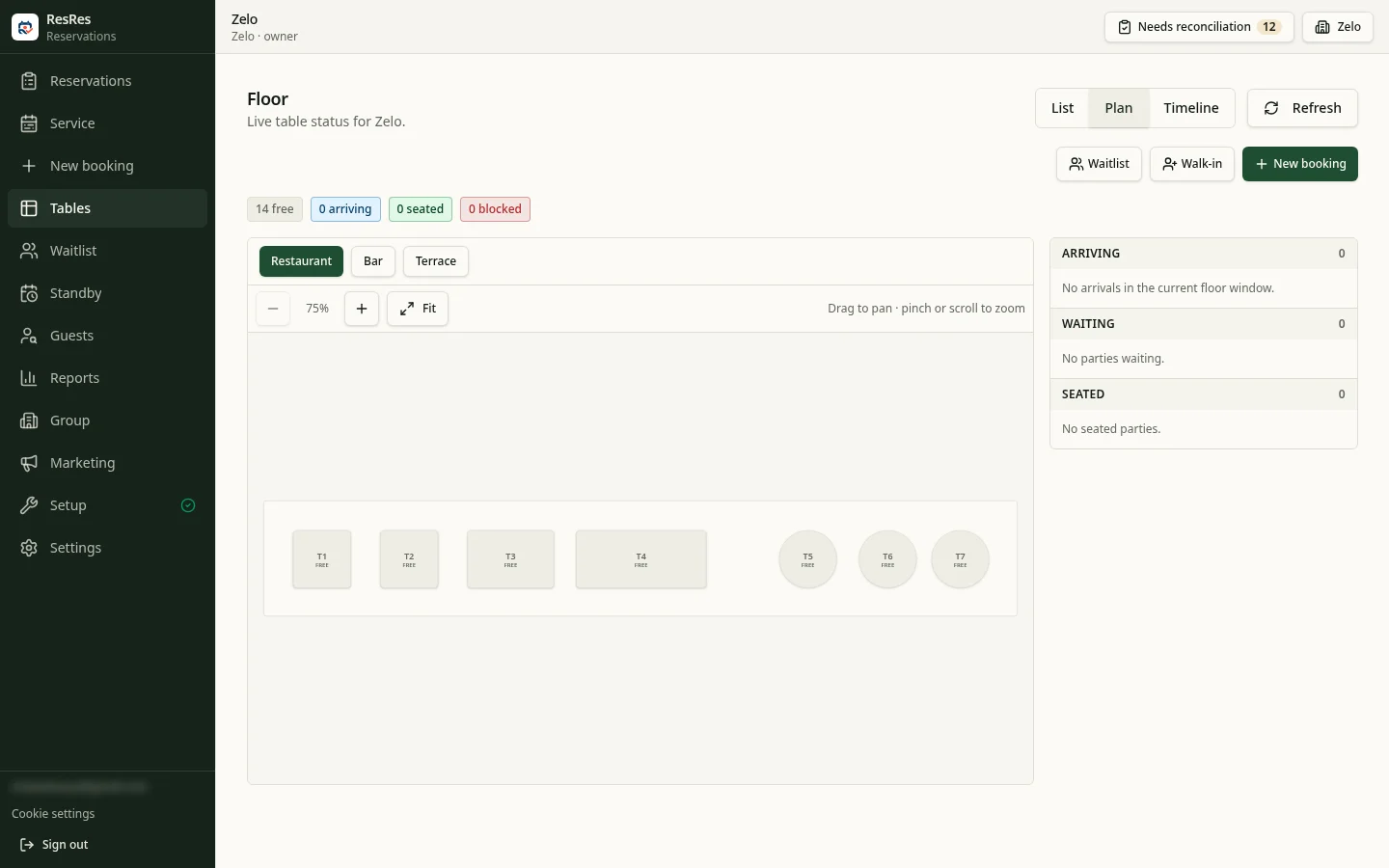Screen dimensions: 1389x868
Task: Open the Reservations clipboard icon in sidebar
Action: pos(29,81)
